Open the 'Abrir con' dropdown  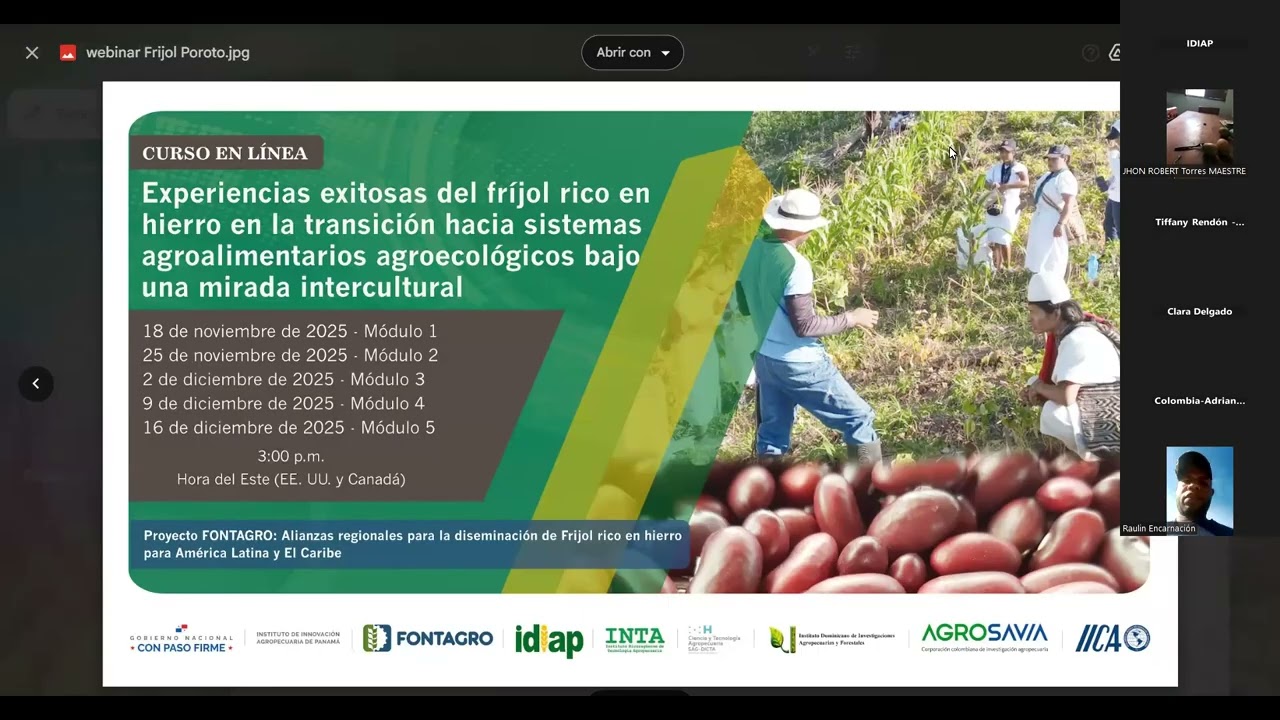[632, 53]
